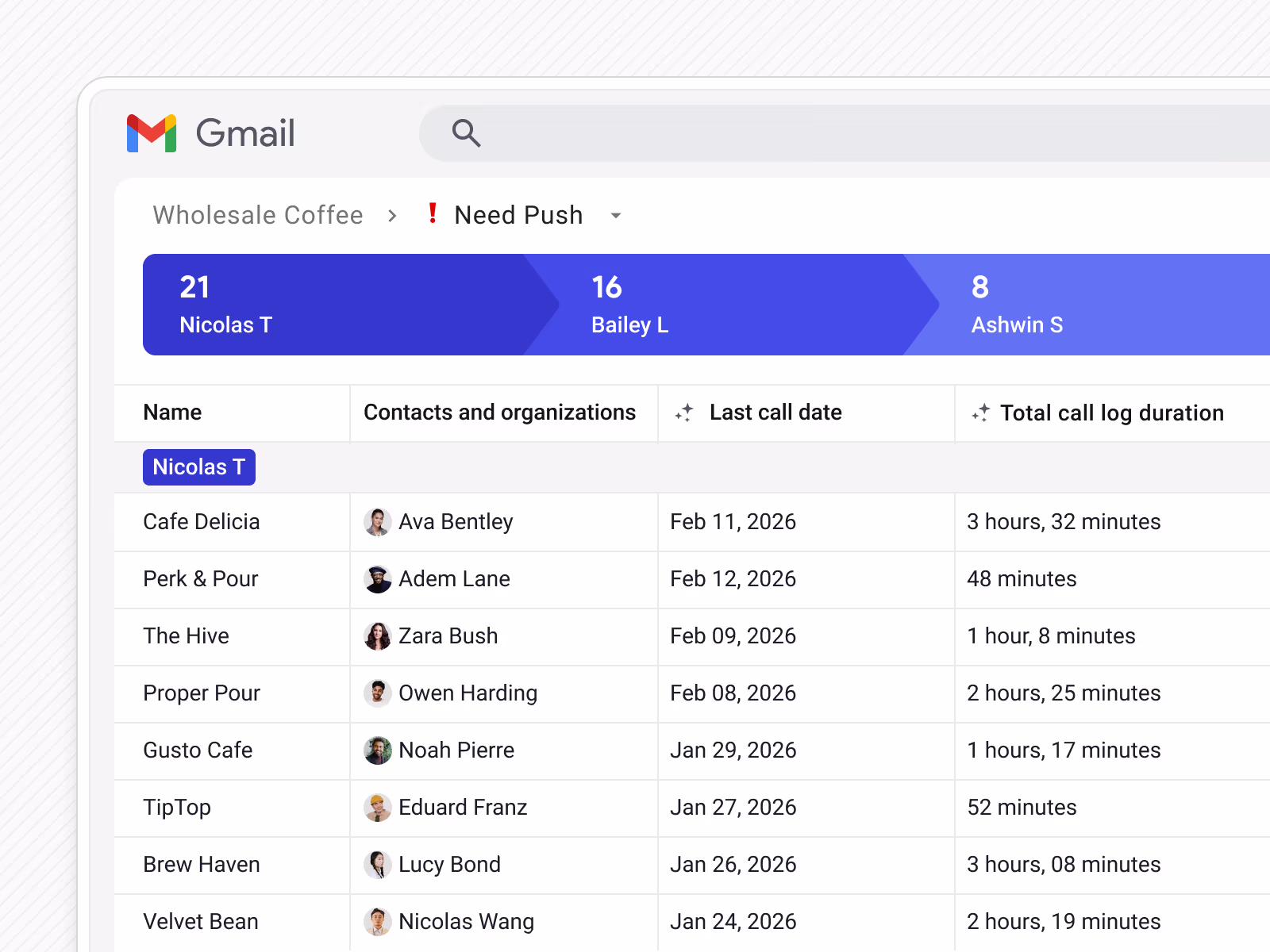This screenshot has width=1270, height=952.
Task: Open the Cafe Delicia row
Action: click(x=692, y=522)
